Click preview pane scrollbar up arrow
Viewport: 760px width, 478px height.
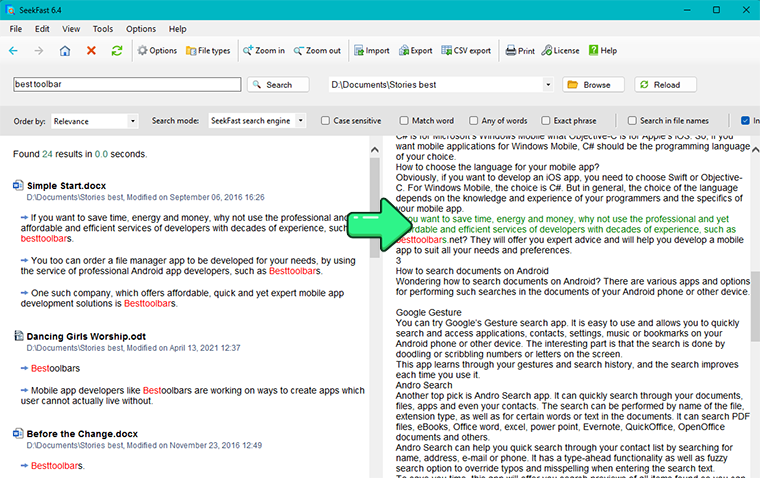tap(755, 150)
